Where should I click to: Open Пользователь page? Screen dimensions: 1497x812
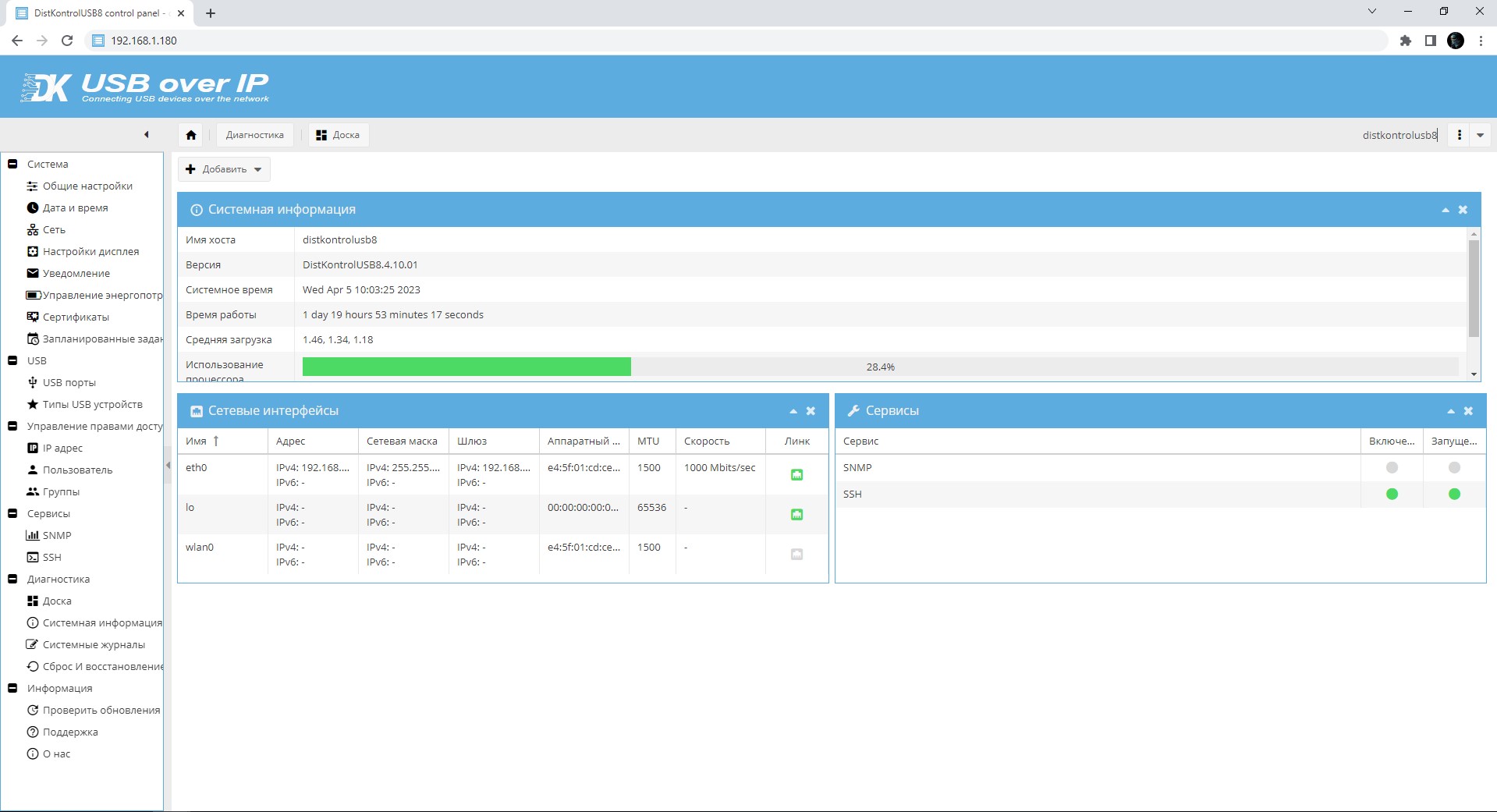[x=77, y=470]
